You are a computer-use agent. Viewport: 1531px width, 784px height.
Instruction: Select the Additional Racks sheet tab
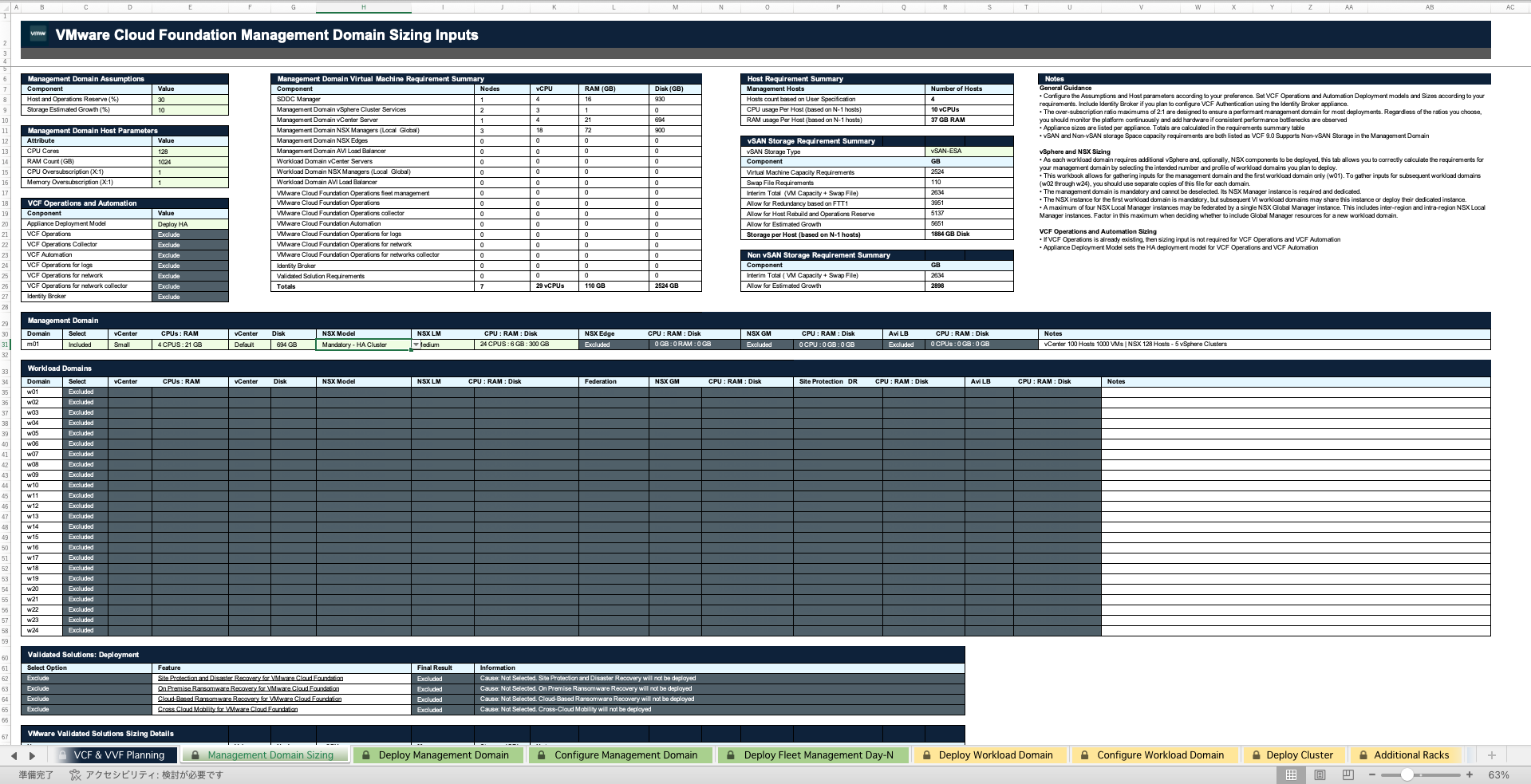tap(1405, 755)
